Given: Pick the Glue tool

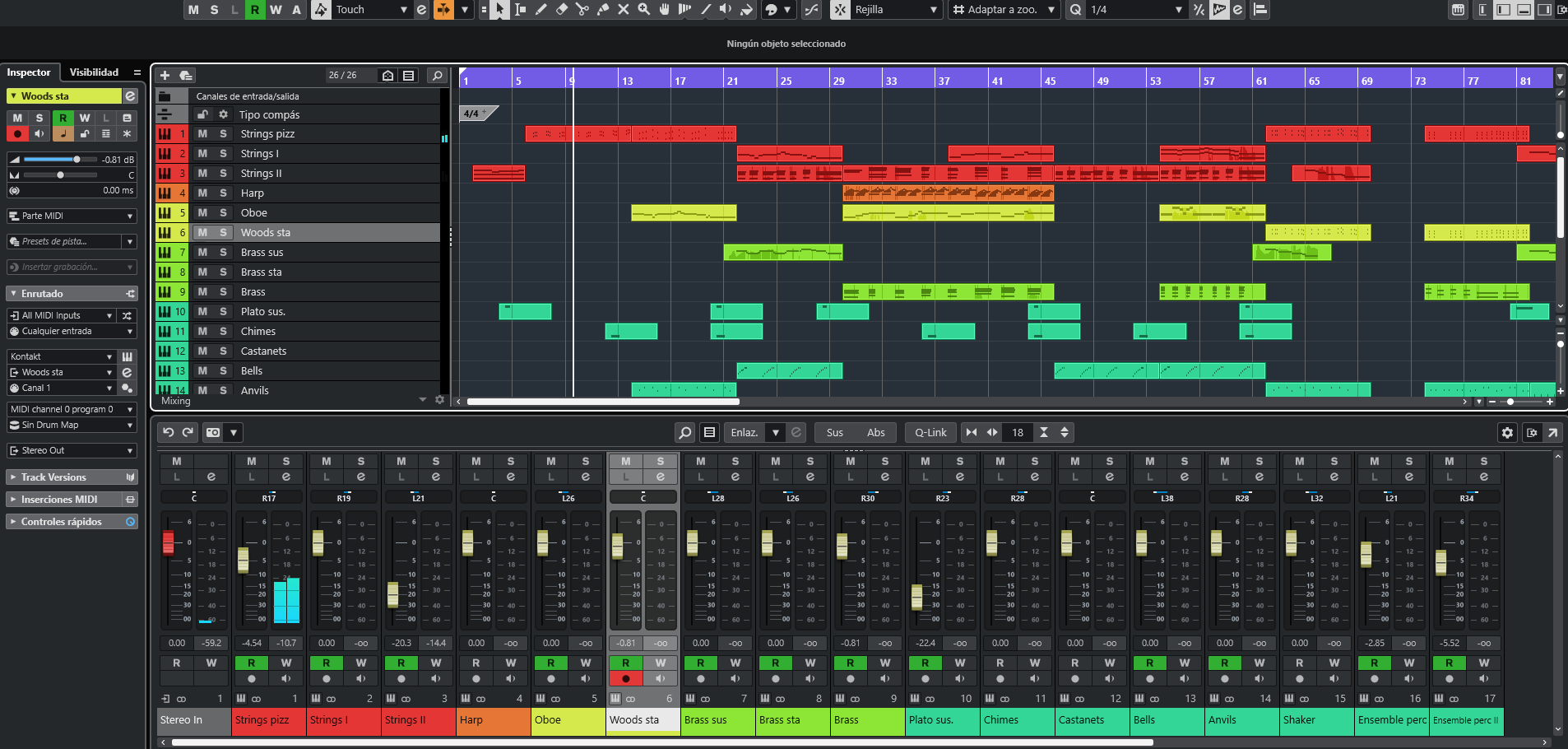Looking at the screenshot, I should 603,10.
